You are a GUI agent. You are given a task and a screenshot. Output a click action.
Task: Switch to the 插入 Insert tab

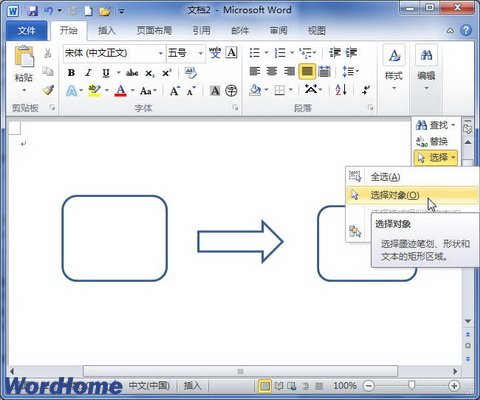pyautogui.click(x=107, y=31)
